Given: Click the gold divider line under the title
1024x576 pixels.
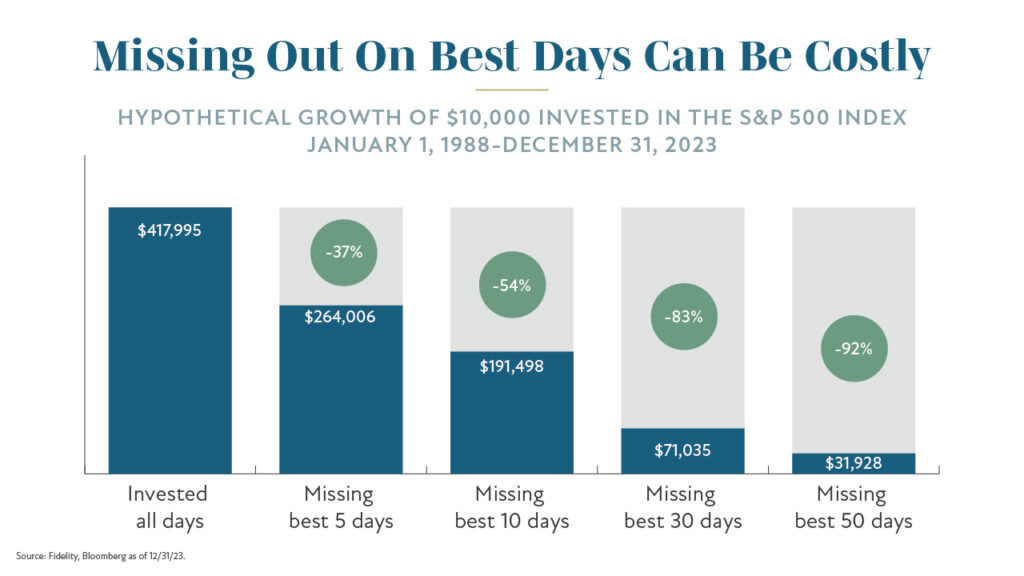Looking at the screenshot, I should tap(511, 89).
